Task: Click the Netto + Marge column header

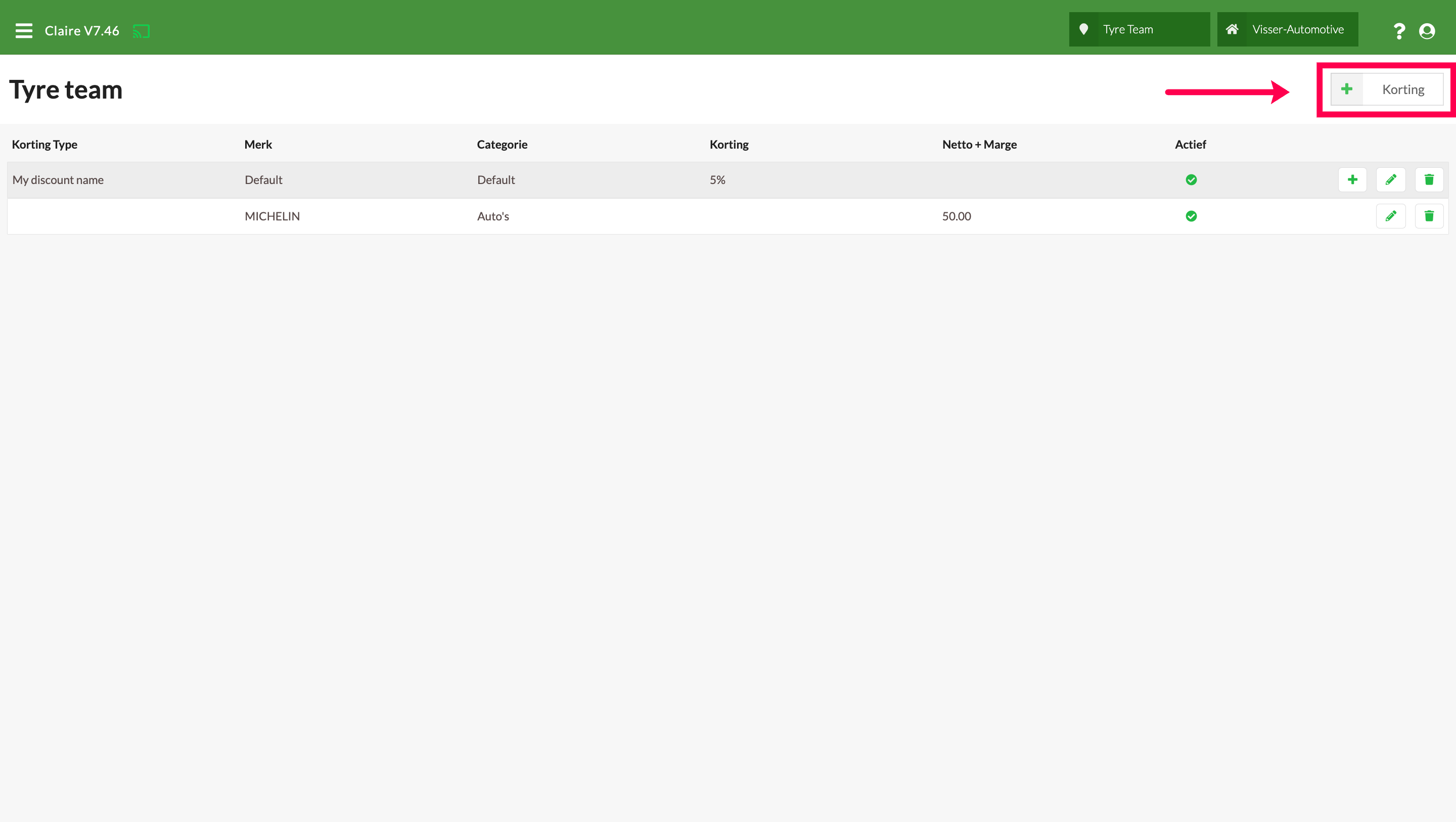Action: click(980, 145)
